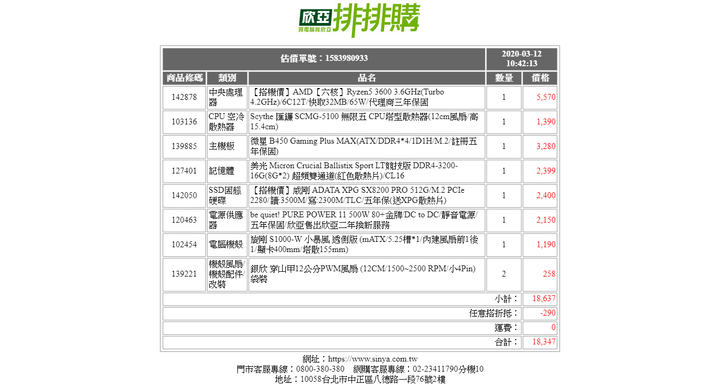Click the ADATA XPG SX8200 PRO name
The image size is (720, 385).
click(x=357, y=195)
